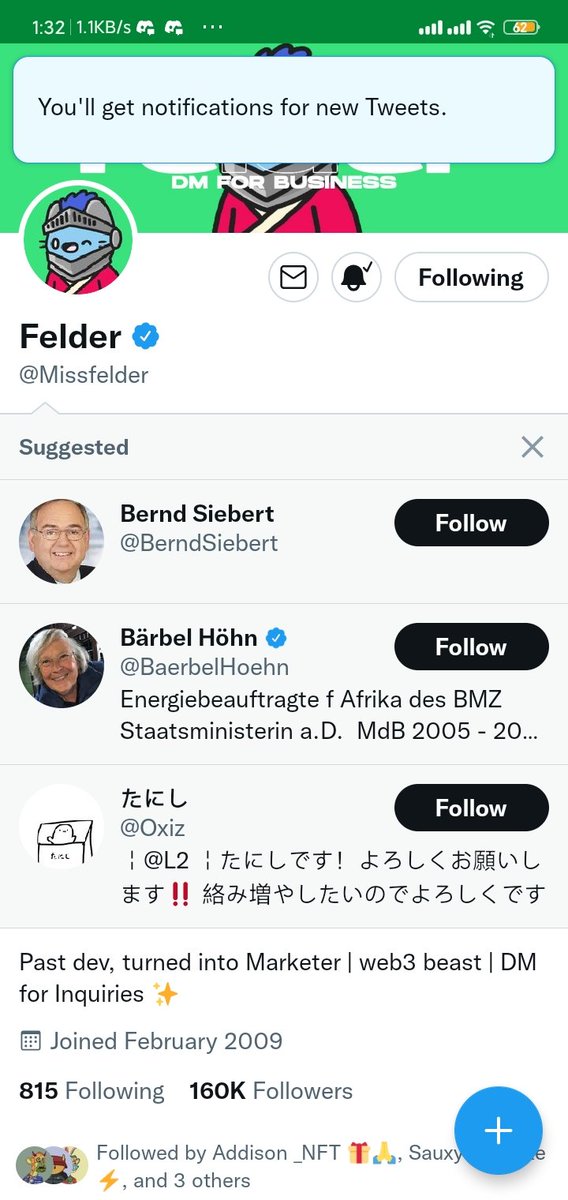Viewport: 568px width, 1200px height.
Task: Tap the Following button for Felder
Action: pyautogui.click(x=471, y=277)
